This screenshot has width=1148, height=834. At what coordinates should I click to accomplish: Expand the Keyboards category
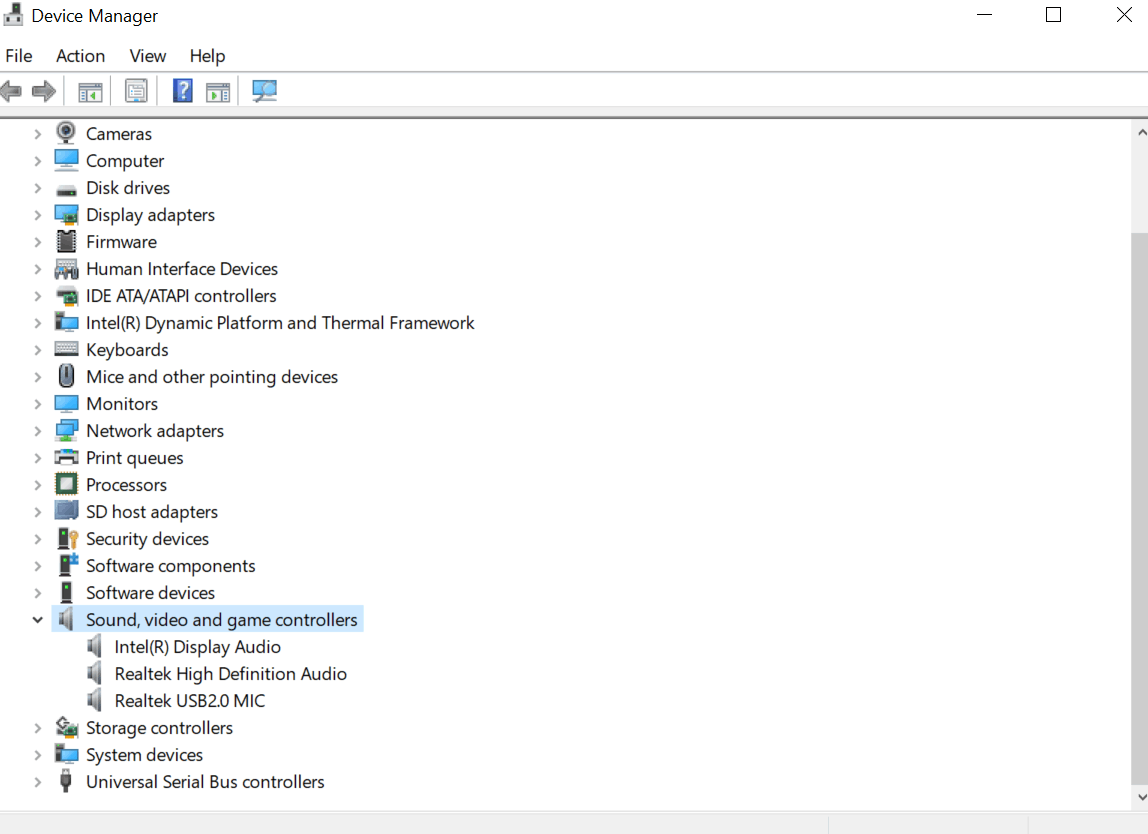coord(37,349)
